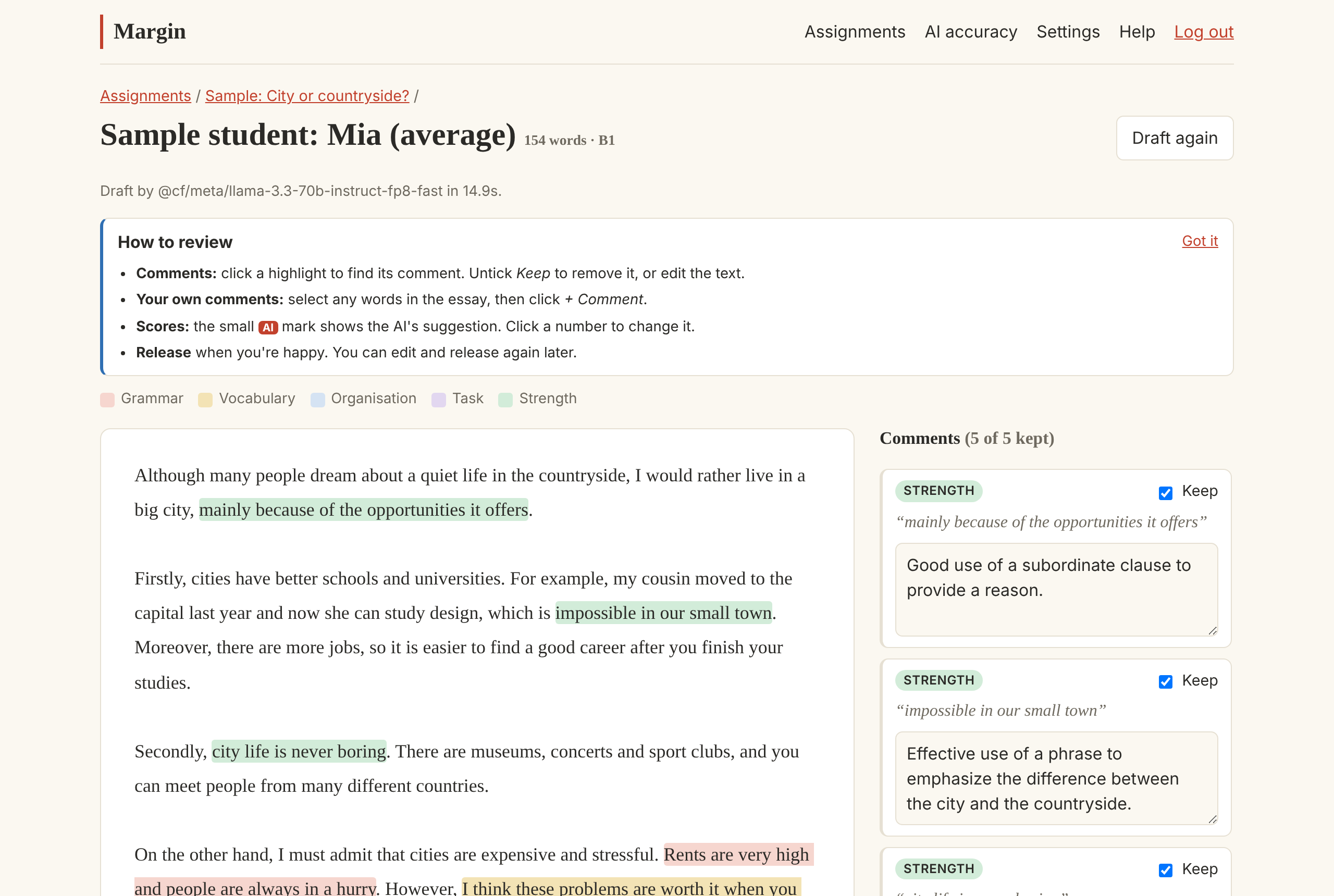
Task: Untick Keep for the 'mainly because' comment
Action: (1165, 493)
